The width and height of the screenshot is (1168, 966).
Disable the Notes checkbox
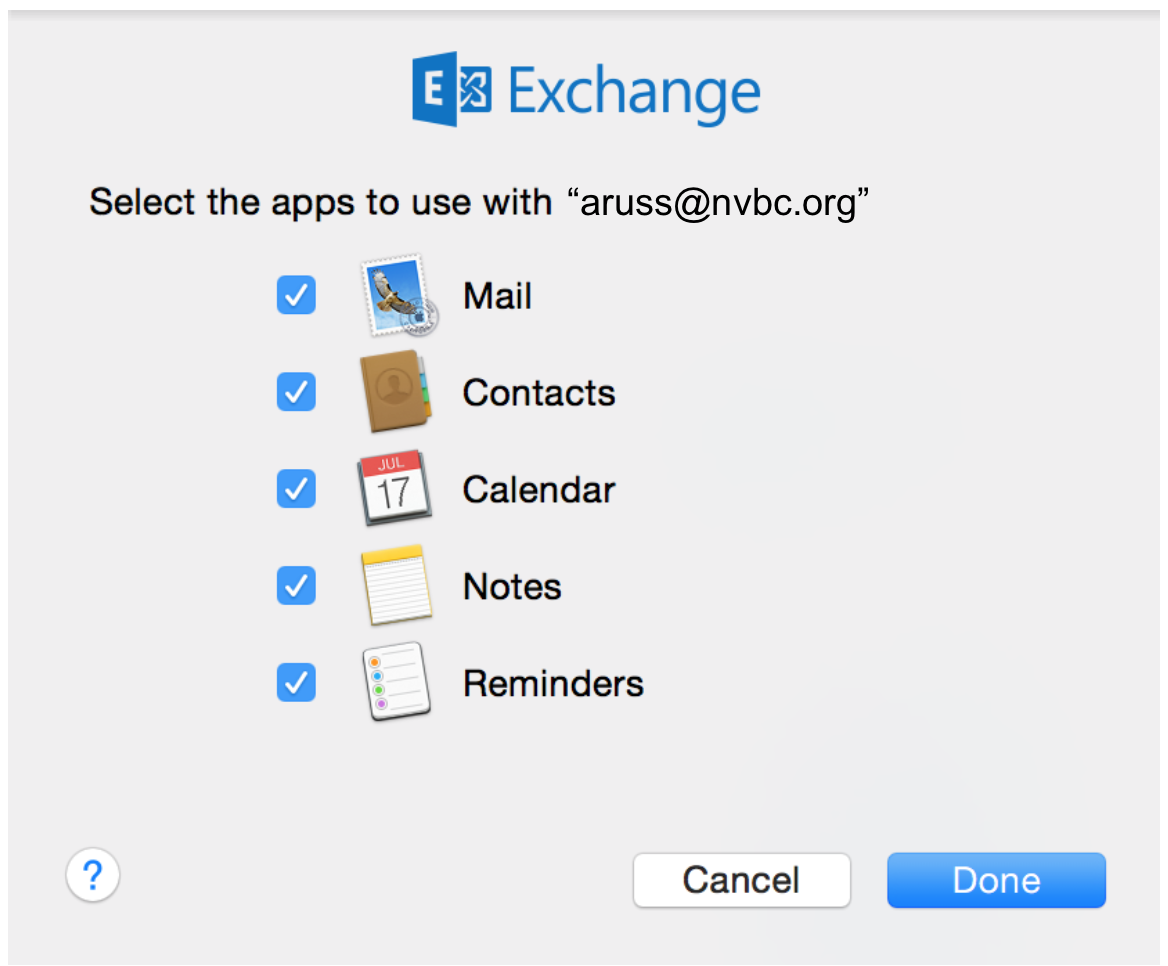point(296,585)
